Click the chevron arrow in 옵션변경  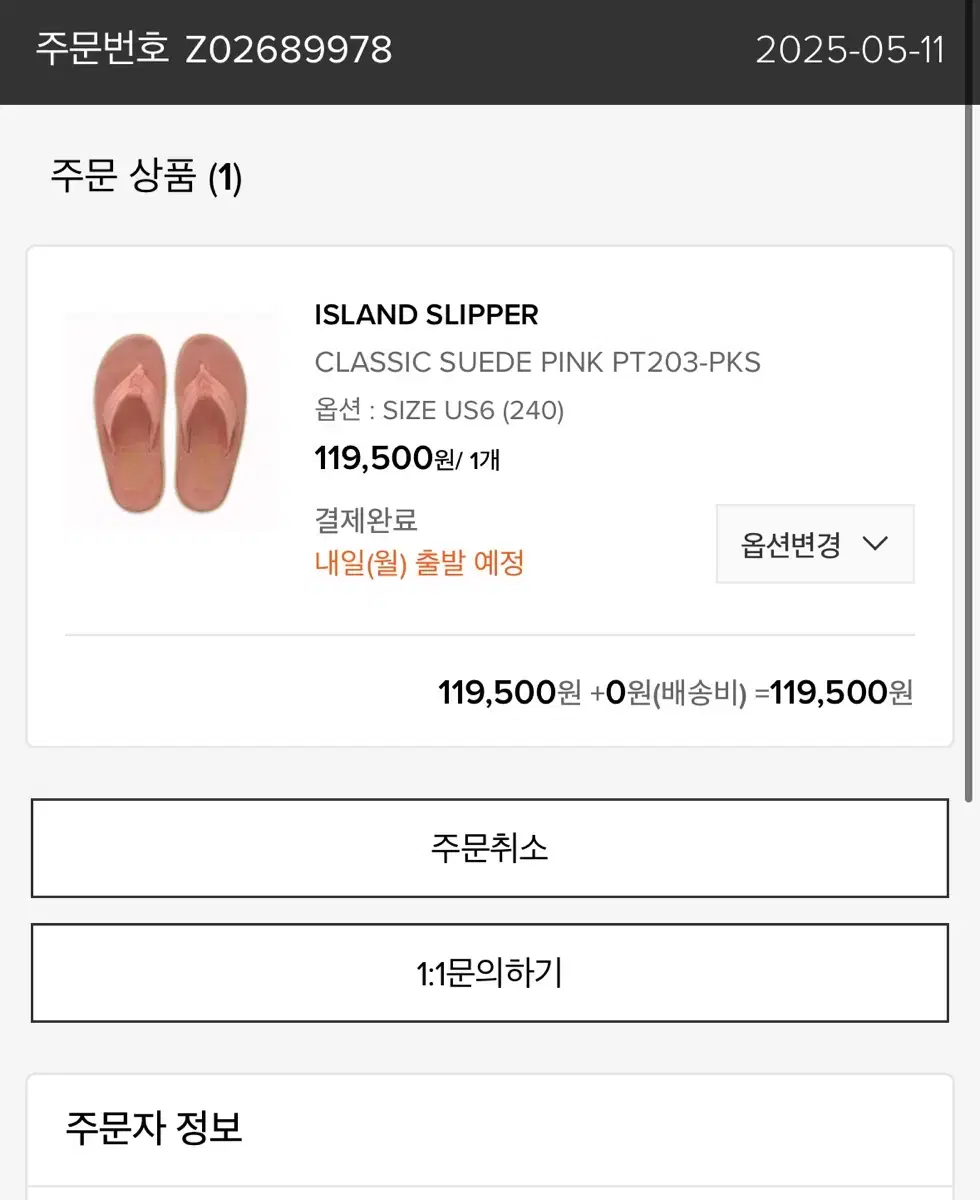pos(875,544)
